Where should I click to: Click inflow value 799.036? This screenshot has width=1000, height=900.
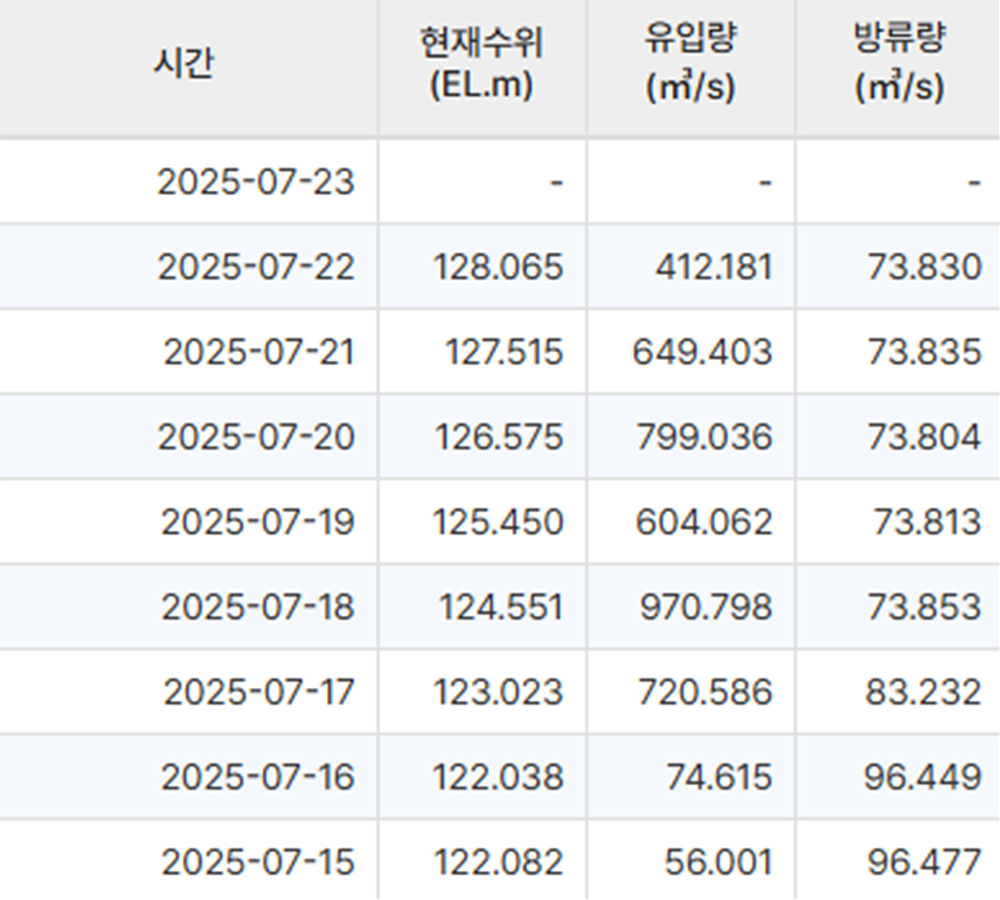tap(704, 438)
